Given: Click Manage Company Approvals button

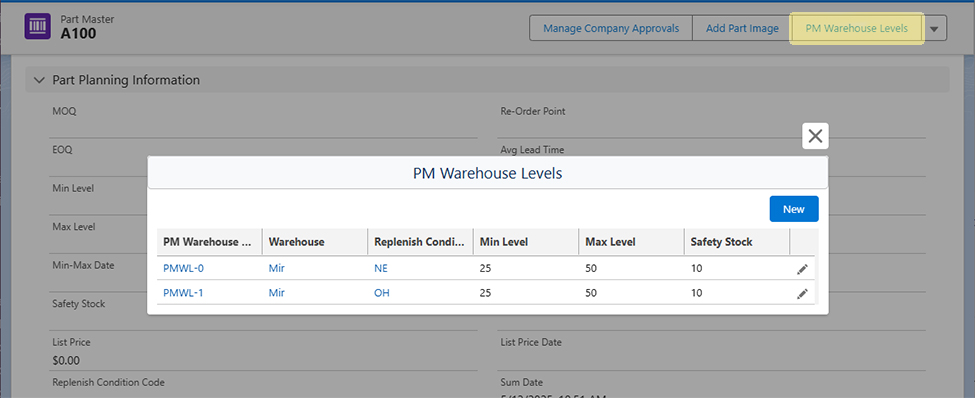Looking at the screenshot, I should click(611, 29).
